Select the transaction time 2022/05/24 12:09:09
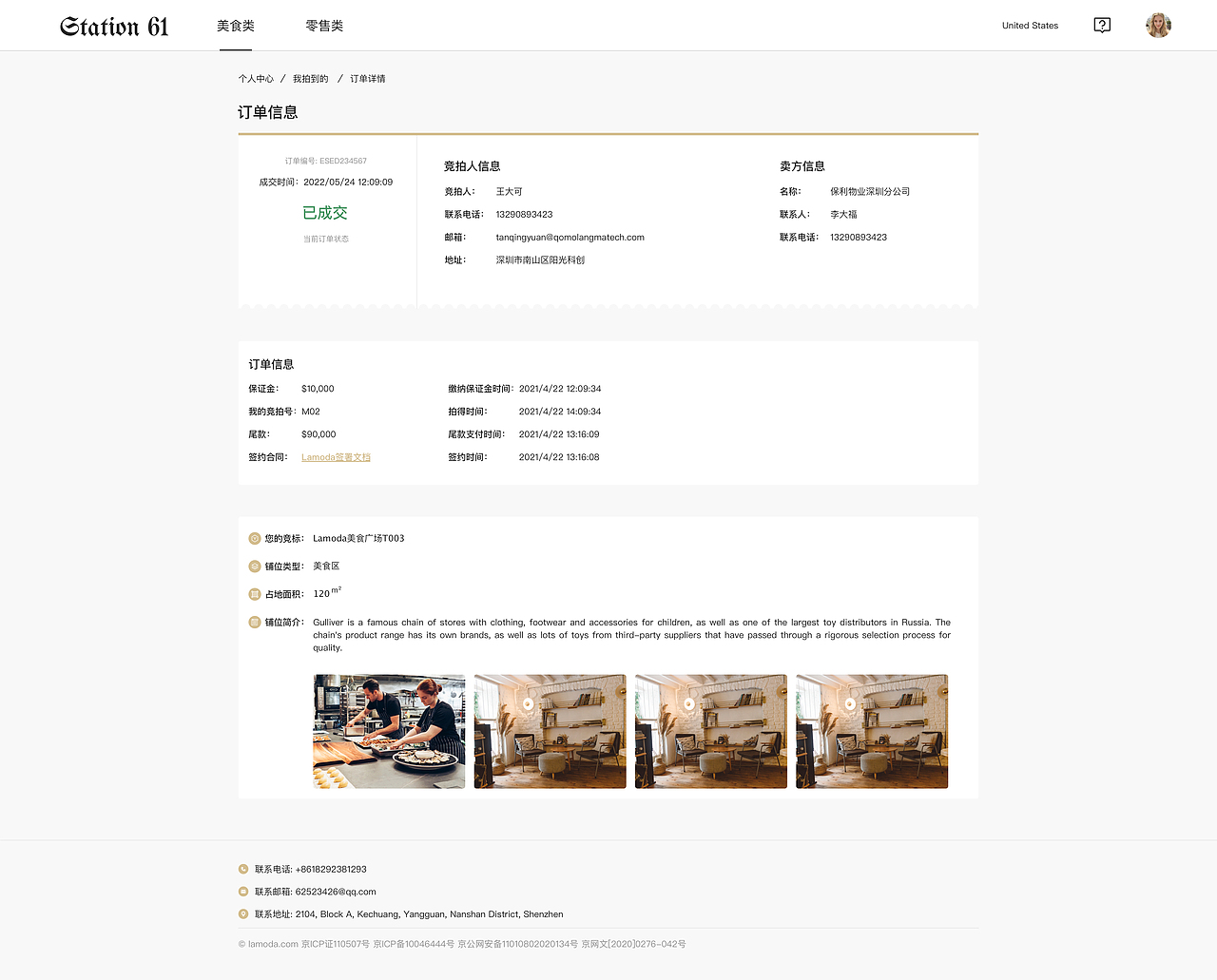 click(348, 183)
